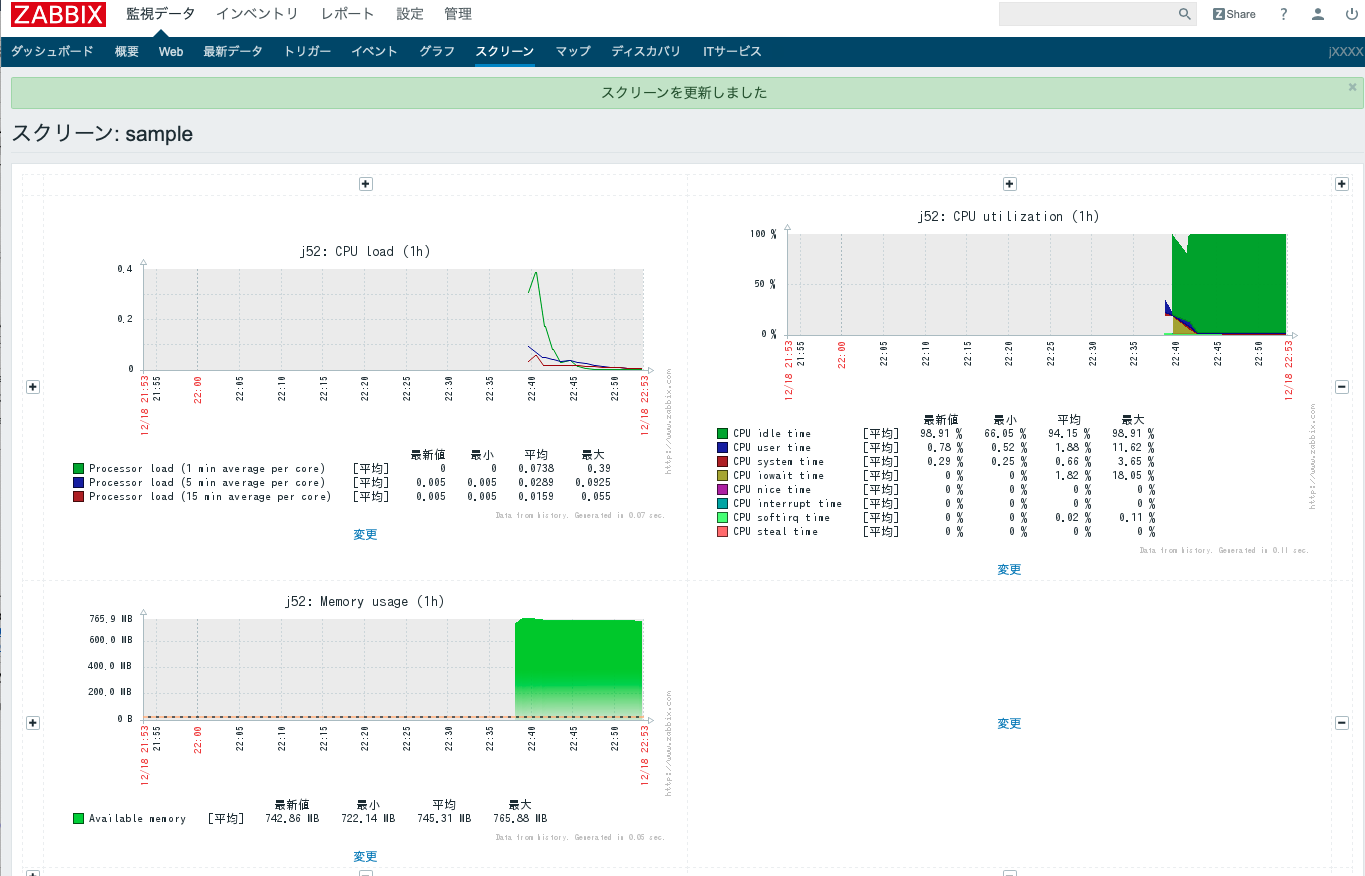The image size is (1365, 876).
Task: Open help via question mark icon
Action: (x=1284, y=14)
